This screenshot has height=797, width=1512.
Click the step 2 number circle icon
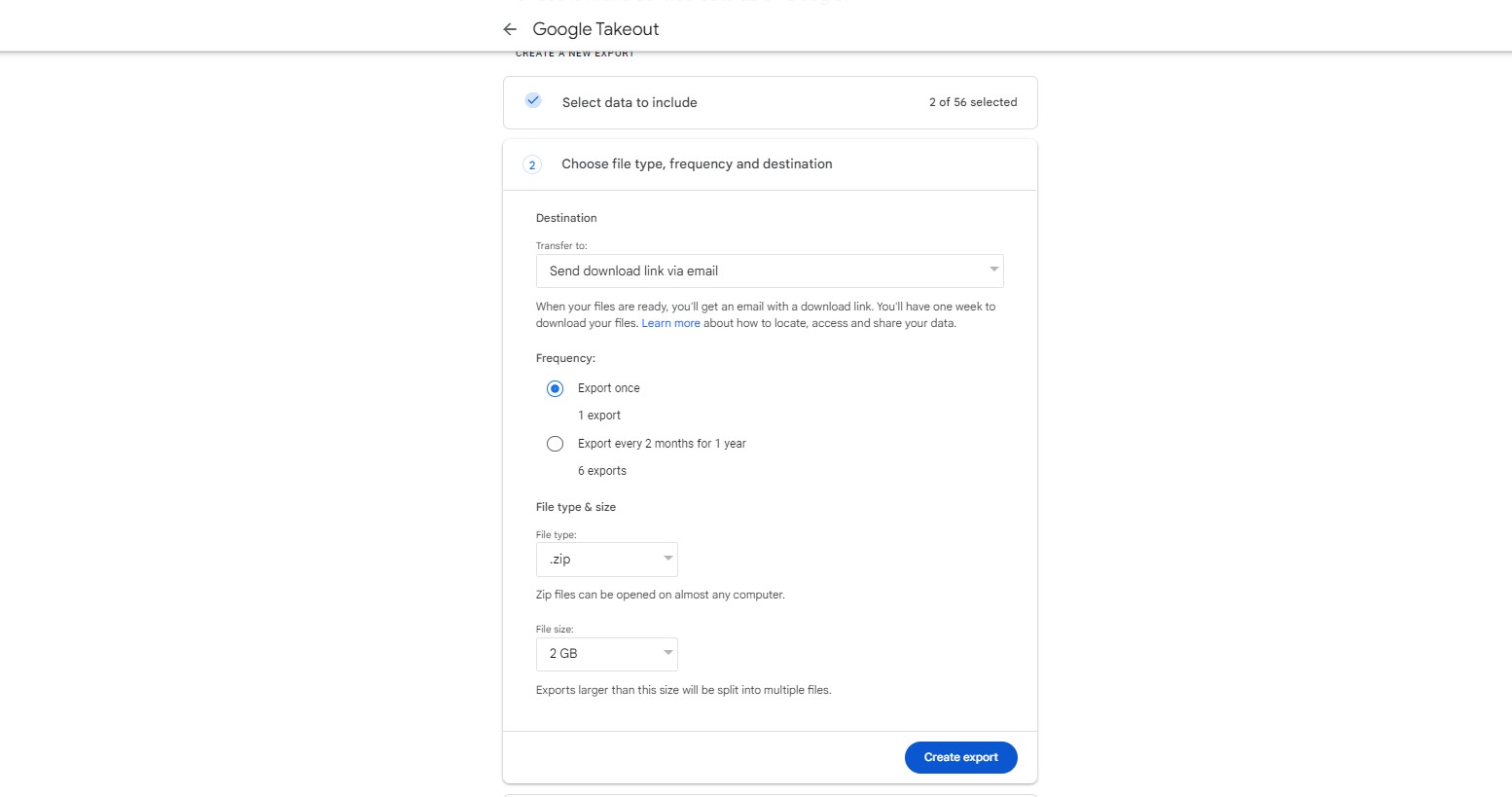(x=532, y=164)
